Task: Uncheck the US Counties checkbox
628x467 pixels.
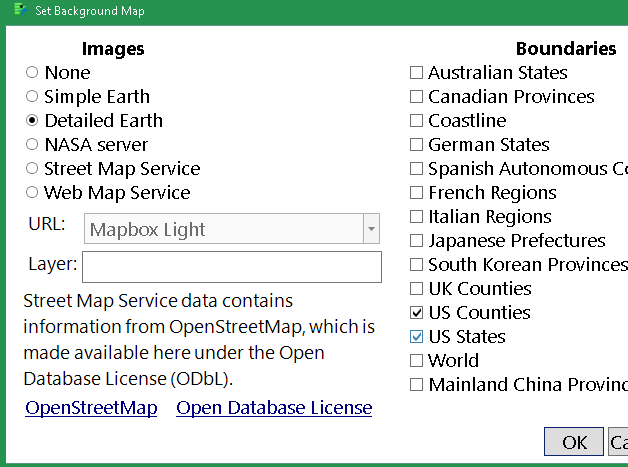Action: coord(416,313)
